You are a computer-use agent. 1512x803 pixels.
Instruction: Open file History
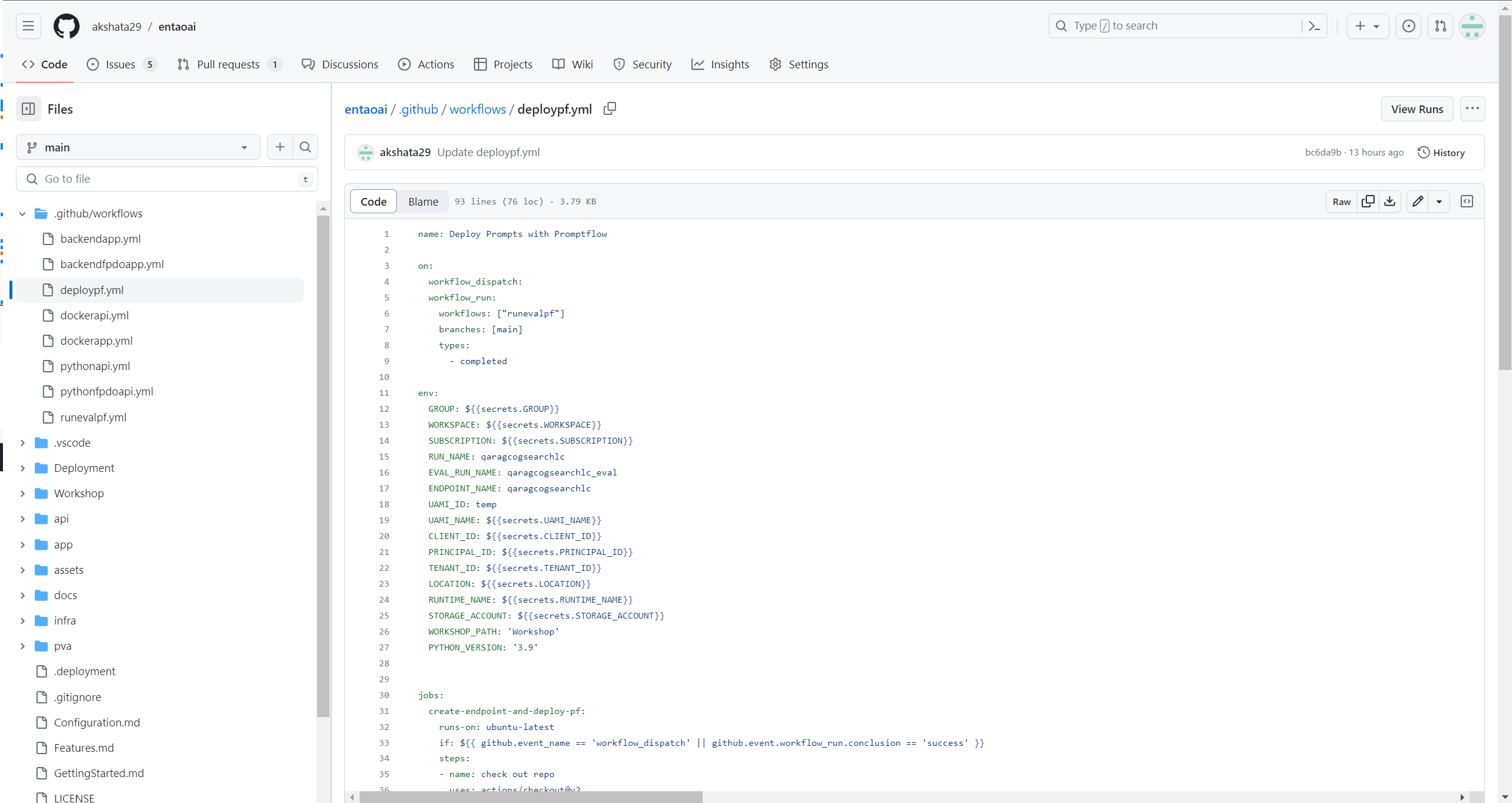1441,153
